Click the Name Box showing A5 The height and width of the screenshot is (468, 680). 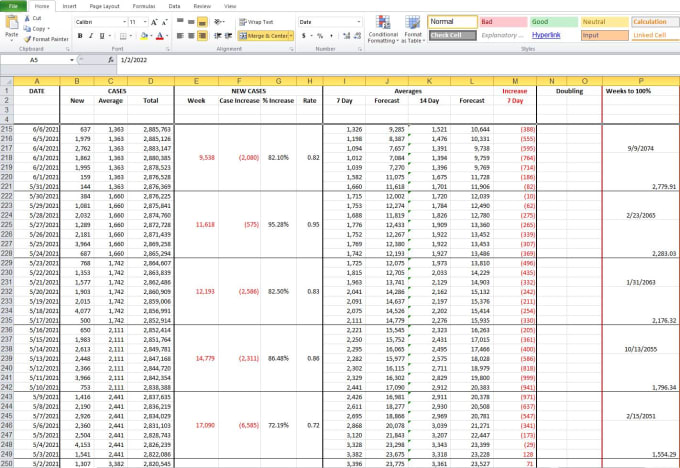pos(34,60)
